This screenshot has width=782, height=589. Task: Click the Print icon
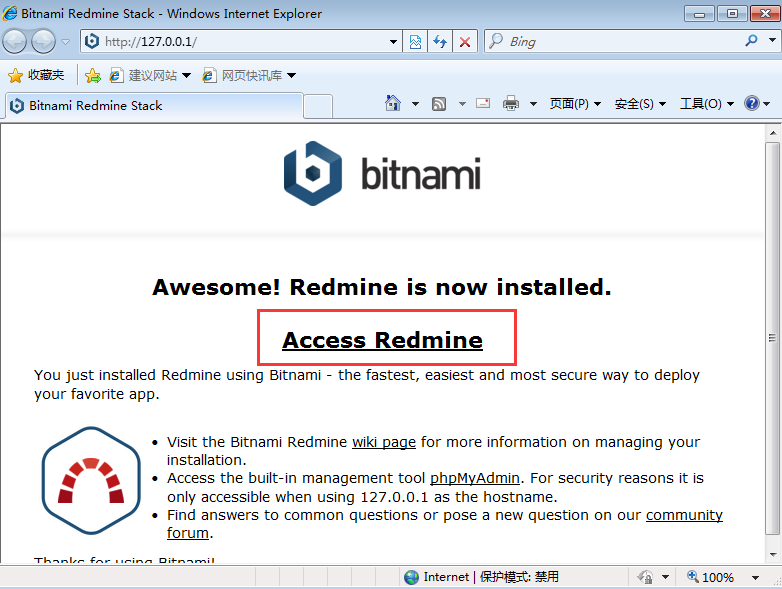[511, 103]
